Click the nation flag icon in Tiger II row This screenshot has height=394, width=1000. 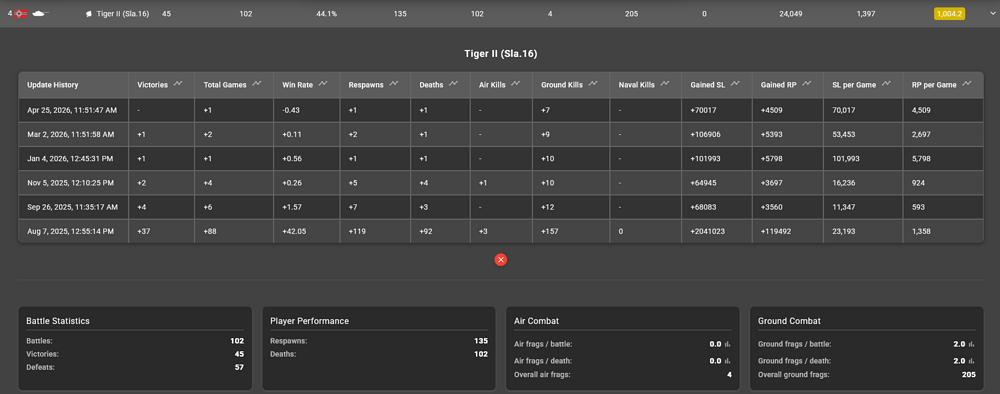click(x=20, y=13)
